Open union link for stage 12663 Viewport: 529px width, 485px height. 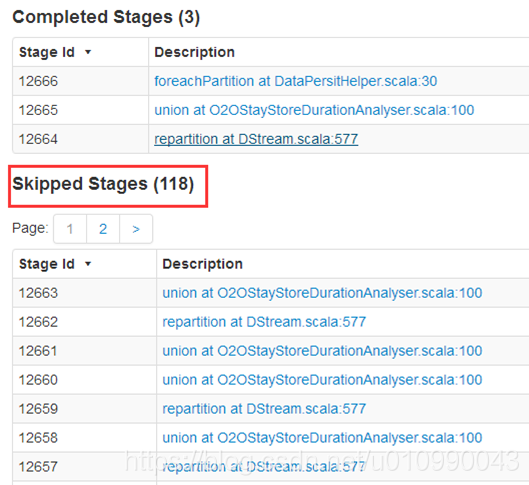[x=322, y=293]
